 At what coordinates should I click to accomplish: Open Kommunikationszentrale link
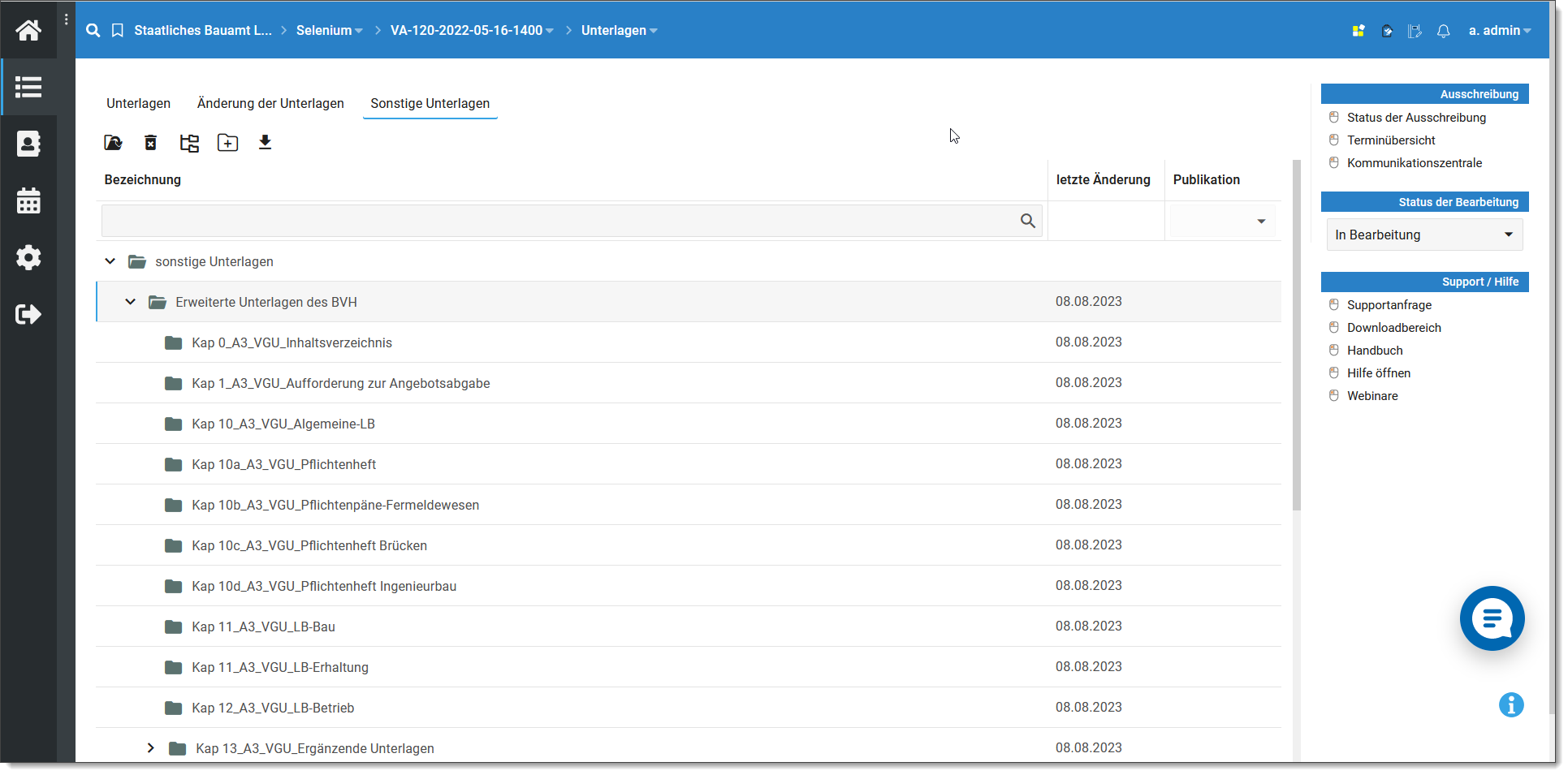(x=1415, y=162)
